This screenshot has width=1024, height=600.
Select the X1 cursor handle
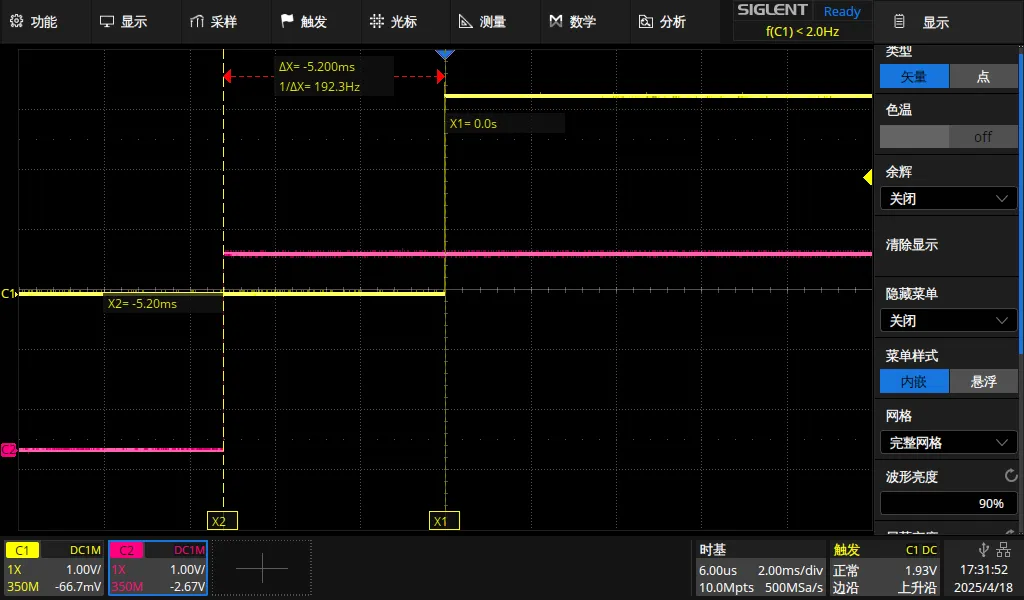(x=444, y=521)
